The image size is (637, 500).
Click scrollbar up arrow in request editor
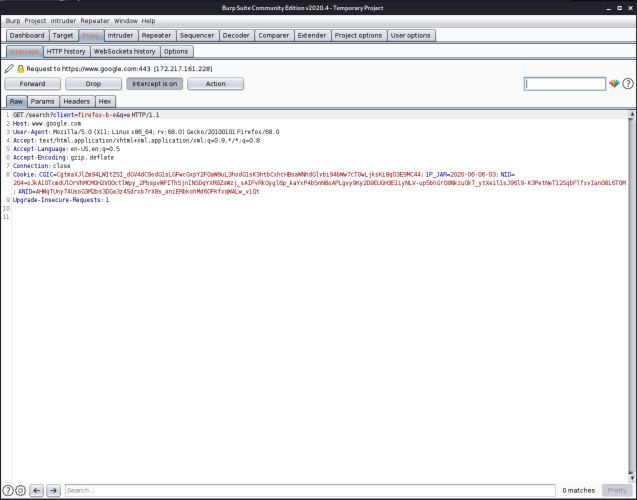click(631, 114)
